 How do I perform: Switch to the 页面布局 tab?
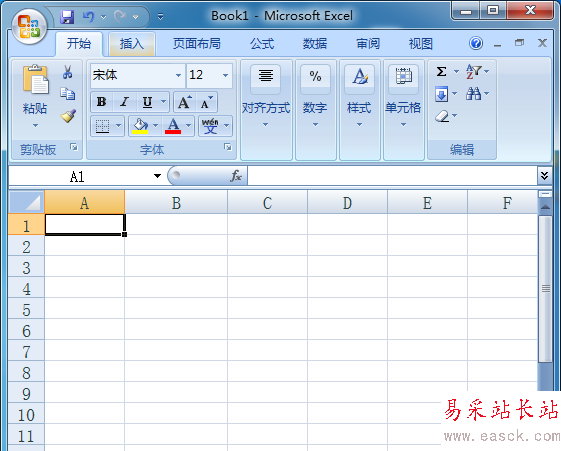[x=196, y=44]
